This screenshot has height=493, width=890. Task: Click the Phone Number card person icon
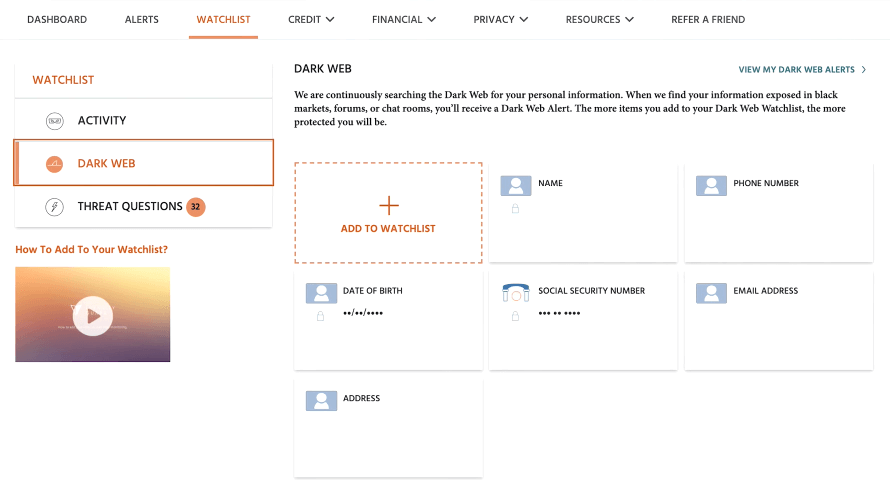(711, 186)
